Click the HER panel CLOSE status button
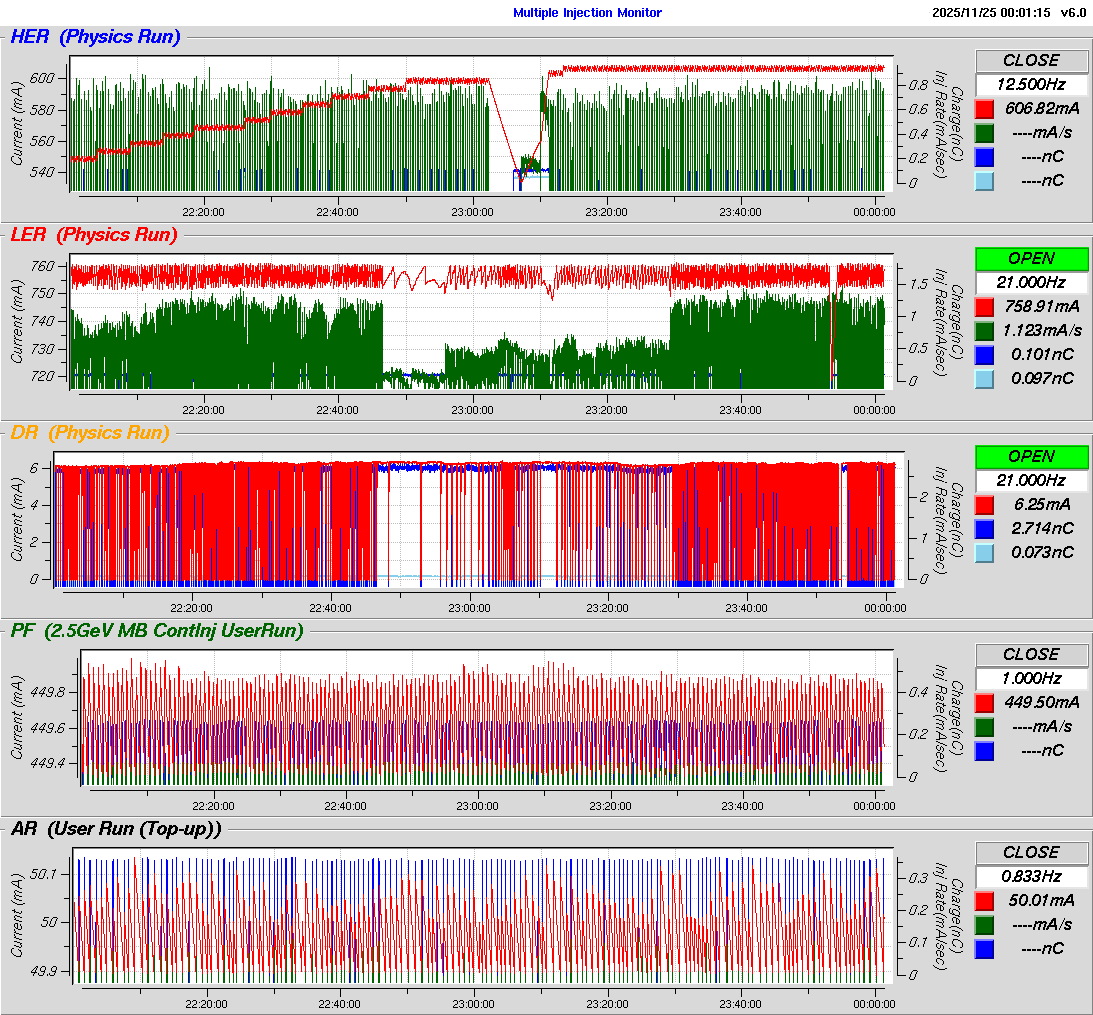This screenshot has height=1015, width=1093. [1031, 60]
